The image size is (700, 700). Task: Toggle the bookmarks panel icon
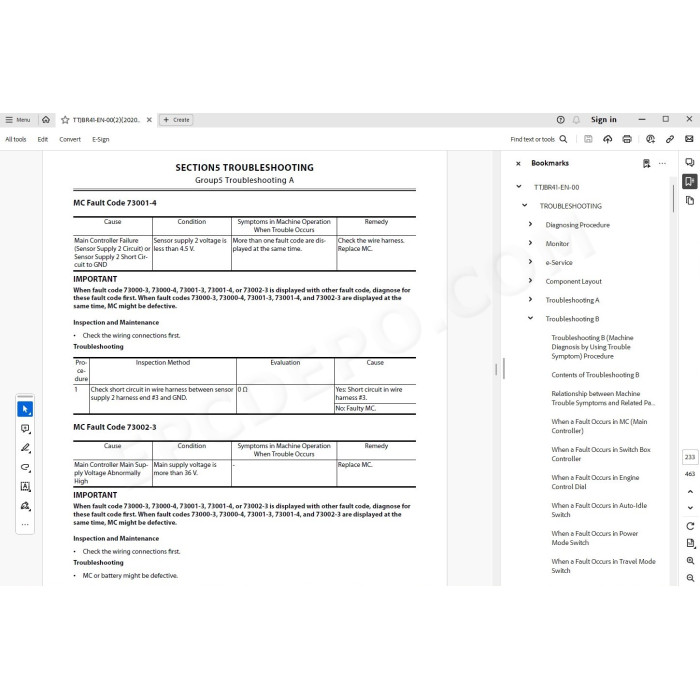pos(690,181)
